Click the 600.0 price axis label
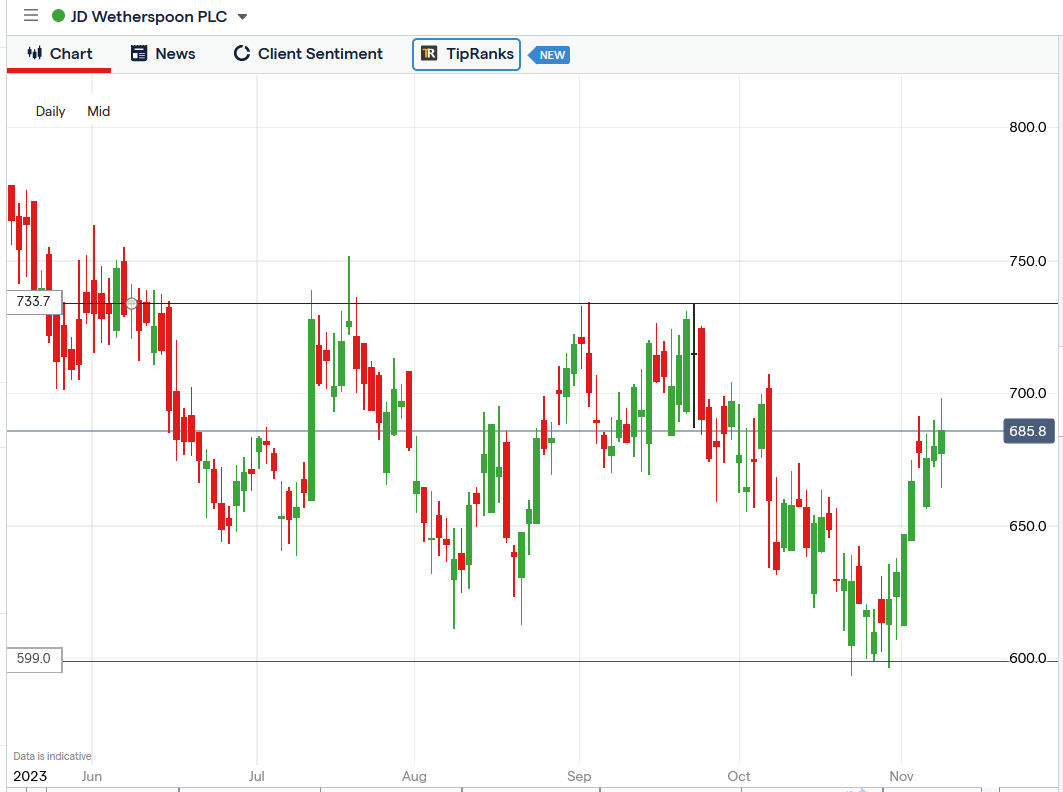Screen dimensions: 1063x792 (1027, 658)
